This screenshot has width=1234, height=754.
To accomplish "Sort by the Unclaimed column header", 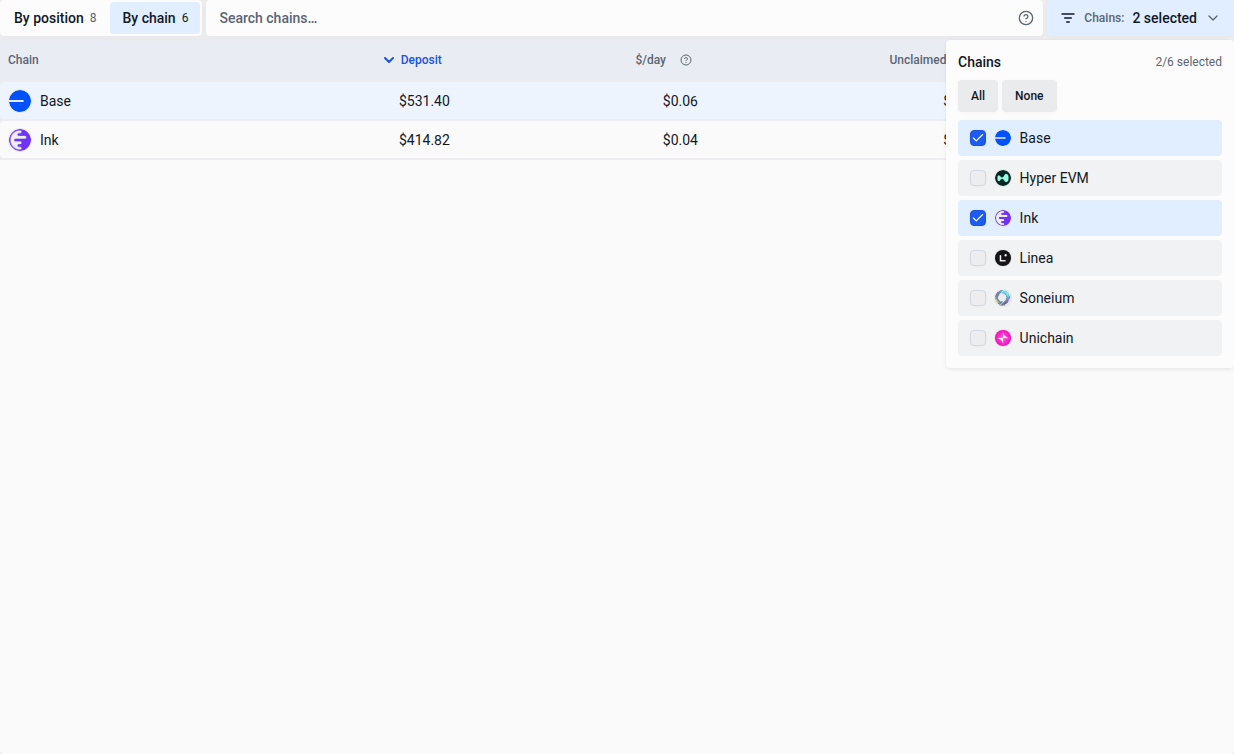I will click(x=917, y=60).
